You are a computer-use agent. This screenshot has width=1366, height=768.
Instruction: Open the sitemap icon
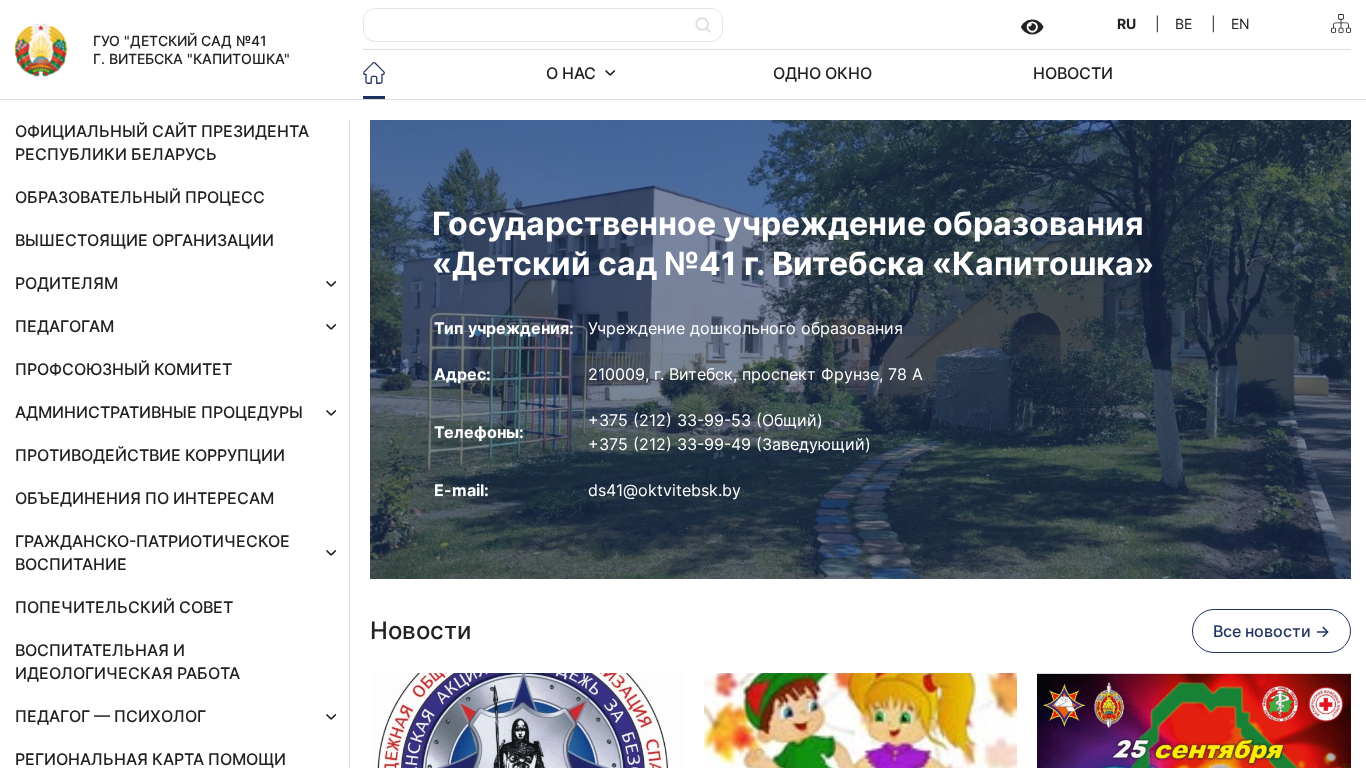pyautogui.click(x=1341, y=24)
